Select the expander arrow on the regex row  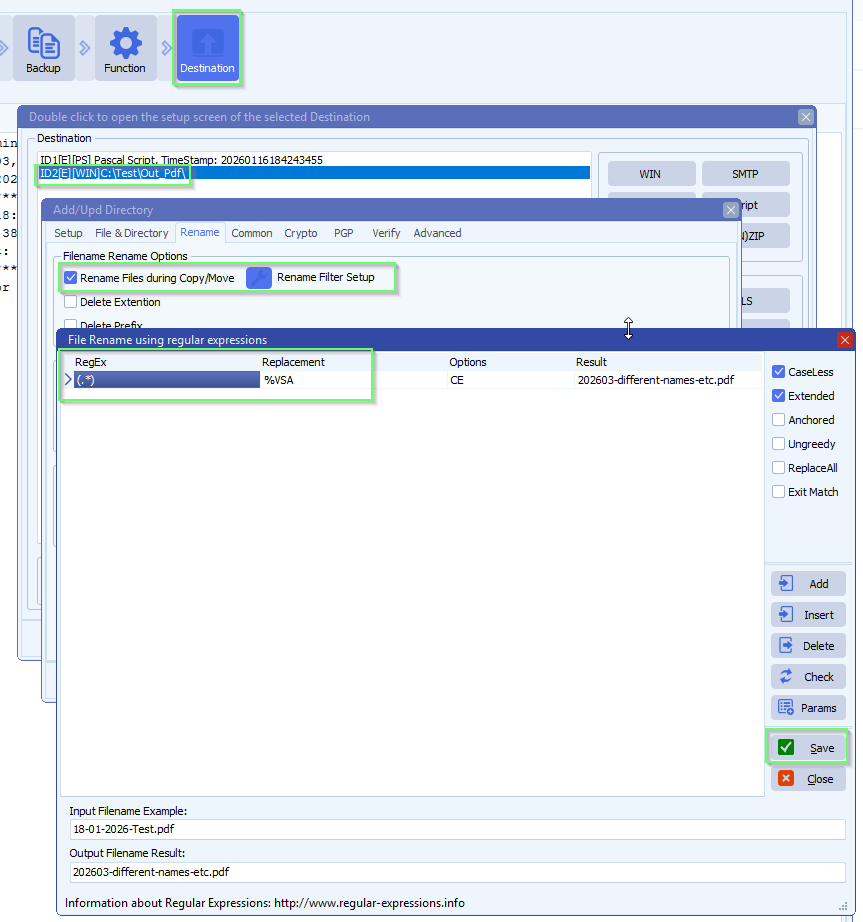click(67, 380)
